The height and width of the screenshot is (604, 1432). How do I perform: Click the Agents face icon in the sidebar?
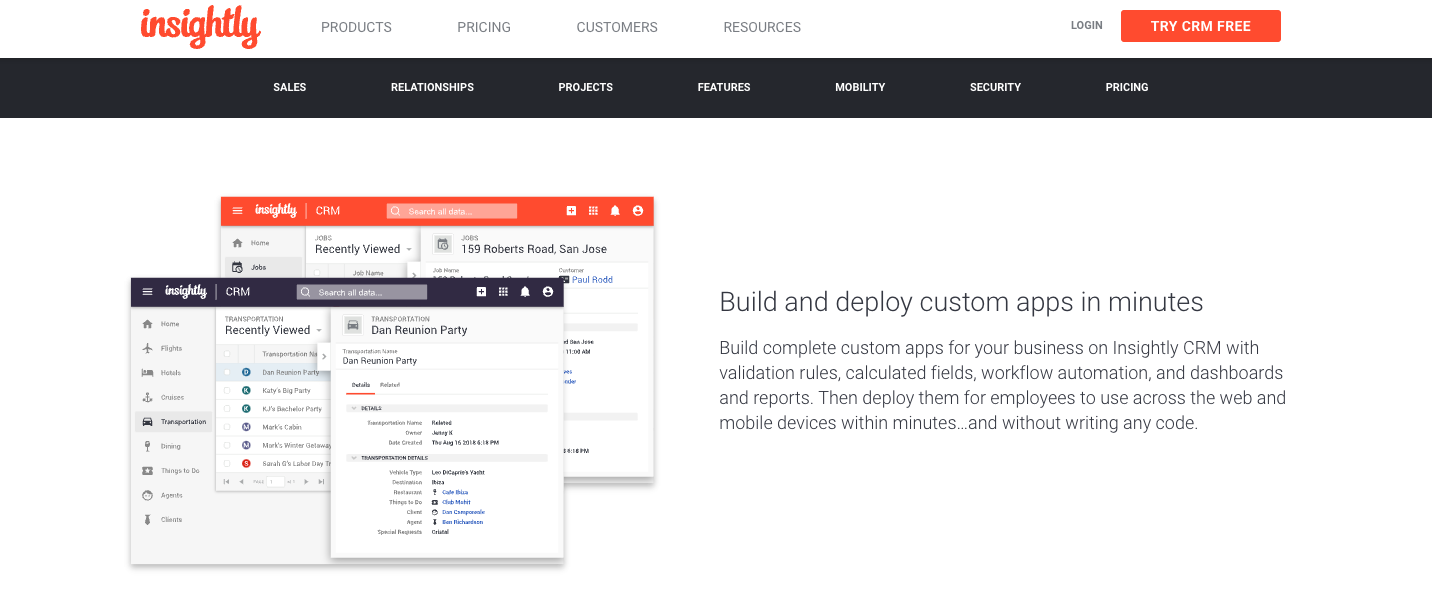[147, 495]
